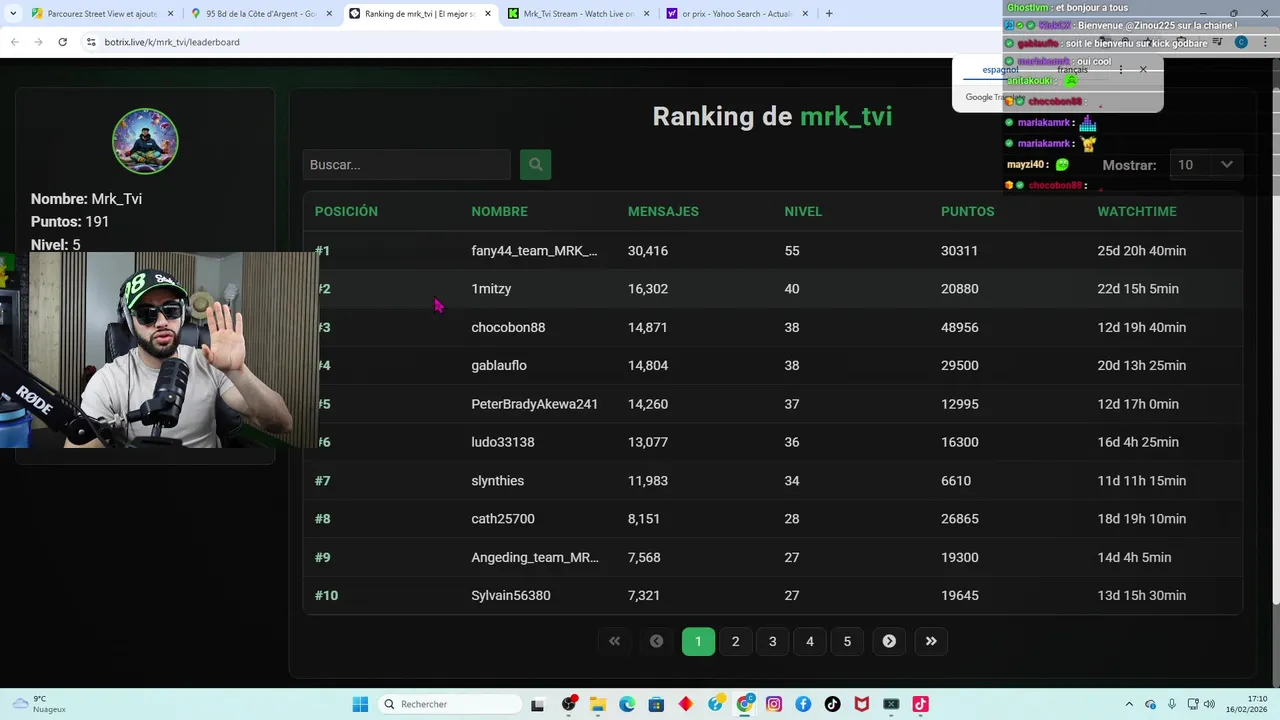The width and height of the screenshot is (1280, 720).
Task: Open the site information icon in address bar
Action: point(91,42)
